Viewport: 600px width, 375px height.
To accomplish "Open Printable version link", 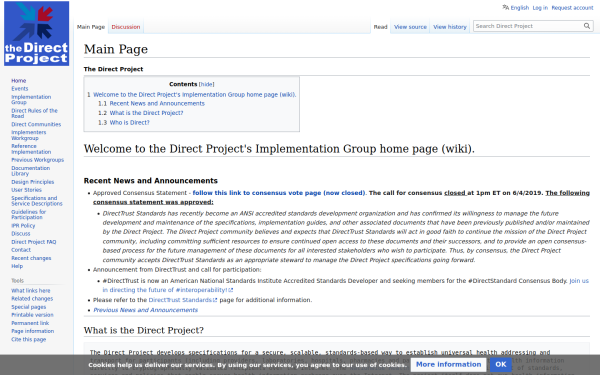I will [x=32, y=315].
